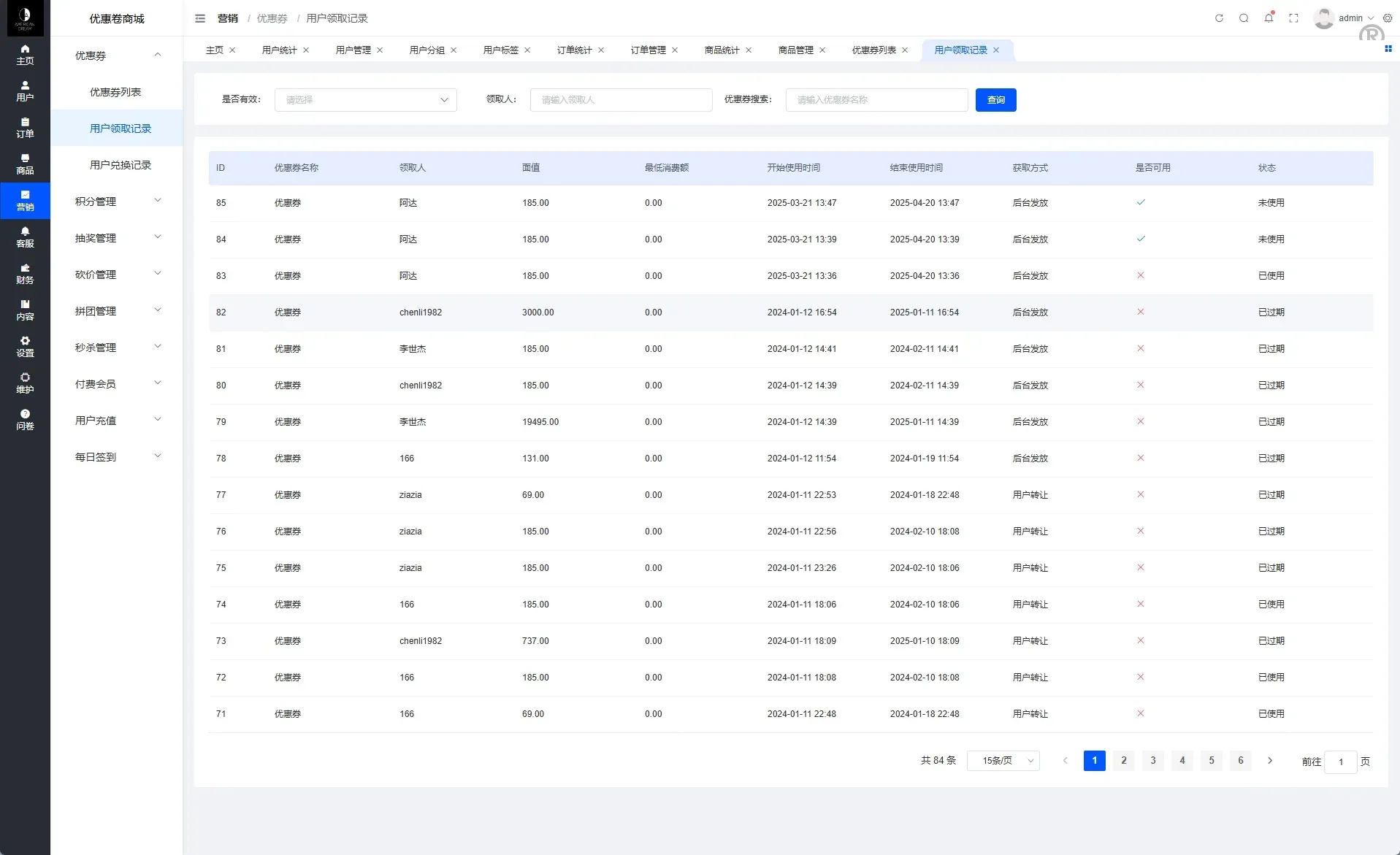Close the 优惠券列表 tab
Screen dimensions: 1400x855
coord(905,50)
